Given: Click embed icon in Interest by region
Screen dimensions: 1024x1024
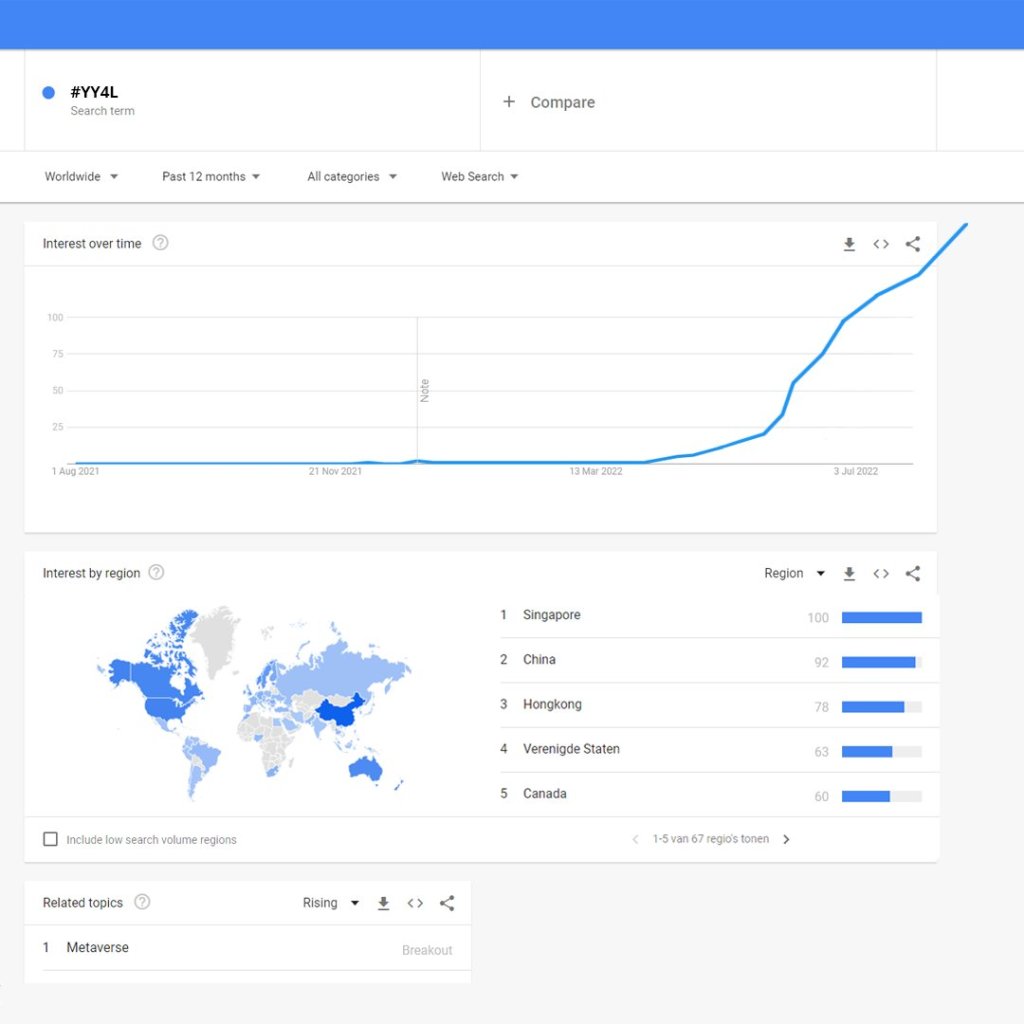Looking at the screenshot, I should [x=881, y=574].
